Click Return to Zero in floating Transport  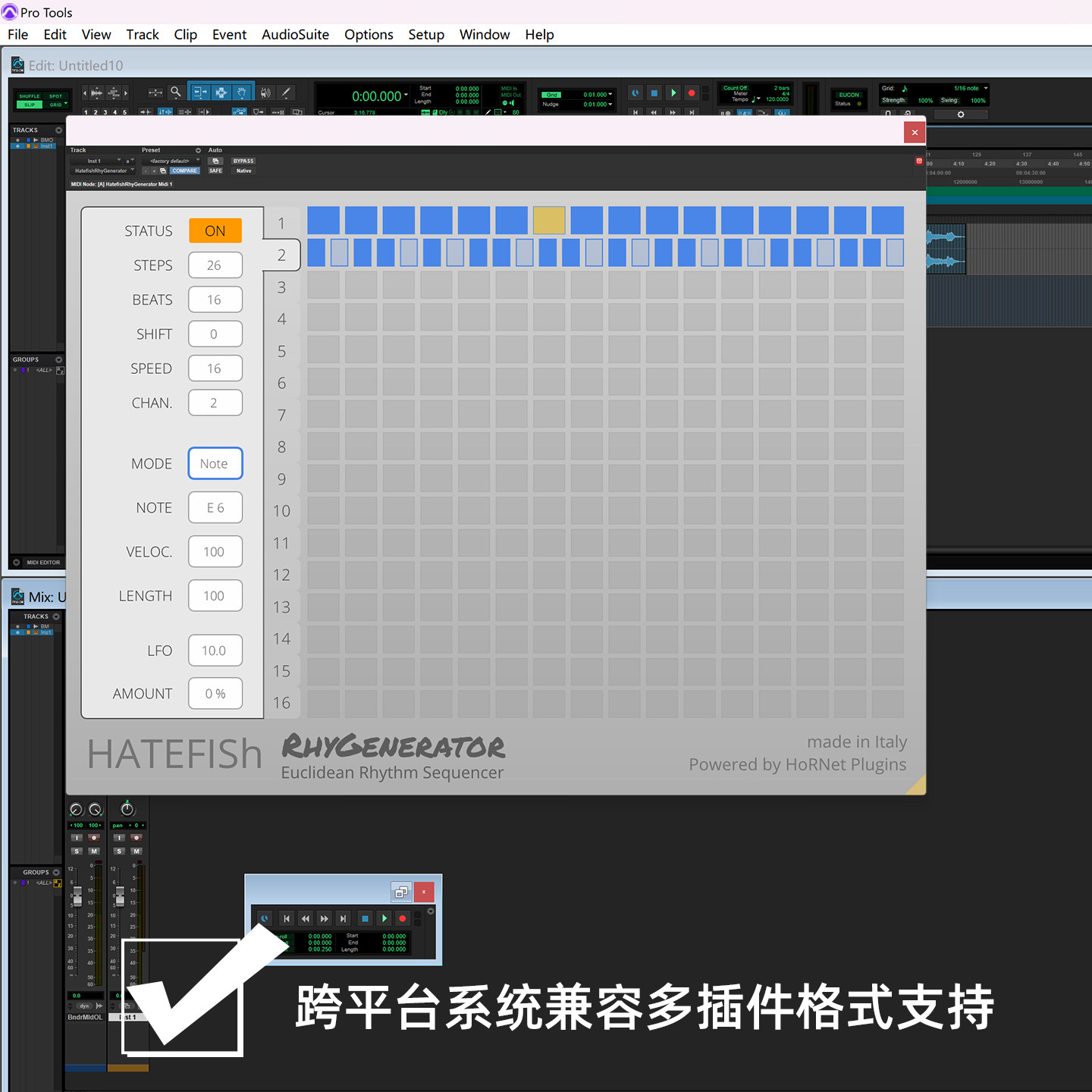[287, 918]
